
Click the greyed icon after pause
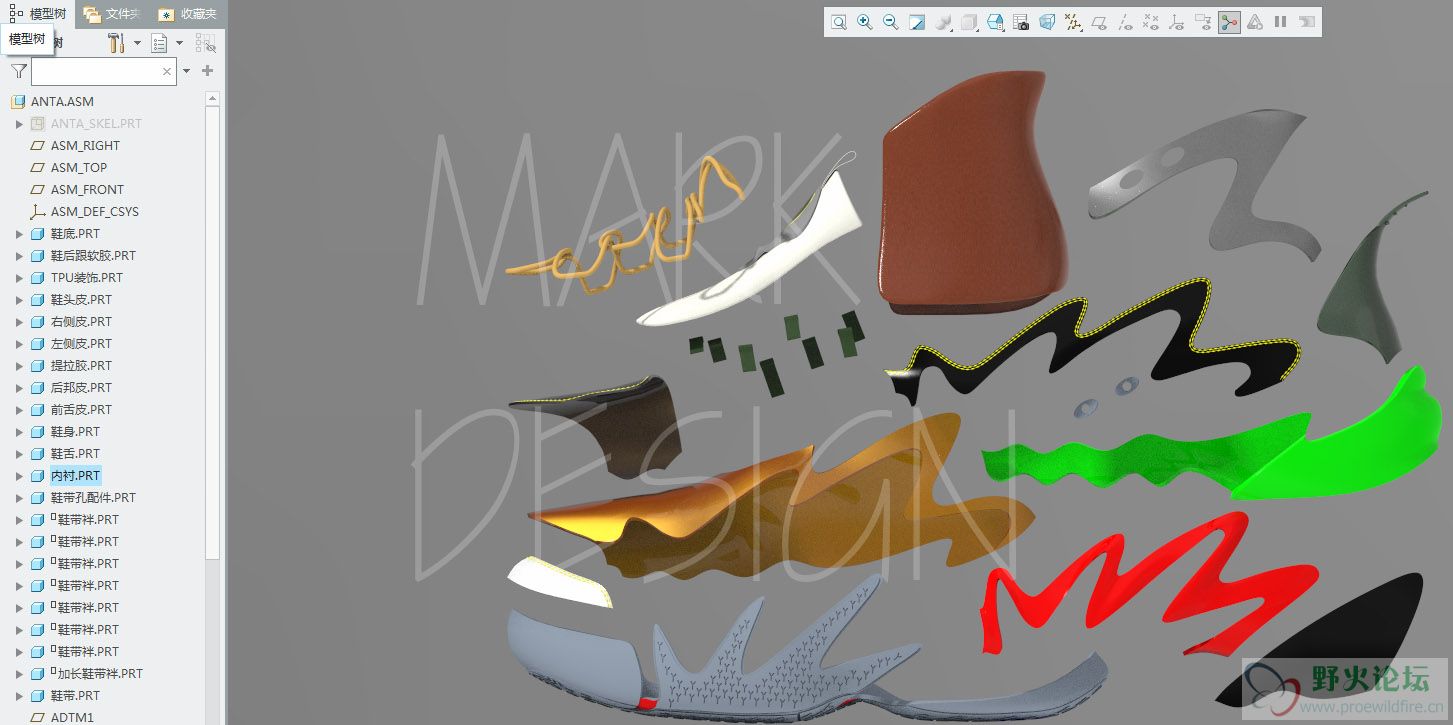[x=1306, y=22]
